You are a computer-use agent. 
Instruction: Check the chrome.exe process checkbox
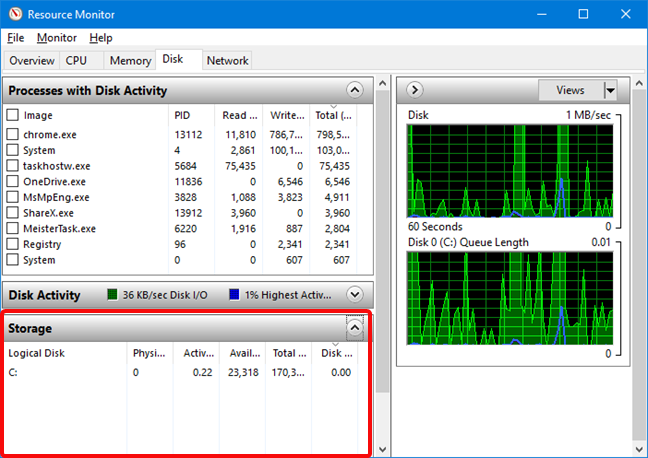point(13,133)
